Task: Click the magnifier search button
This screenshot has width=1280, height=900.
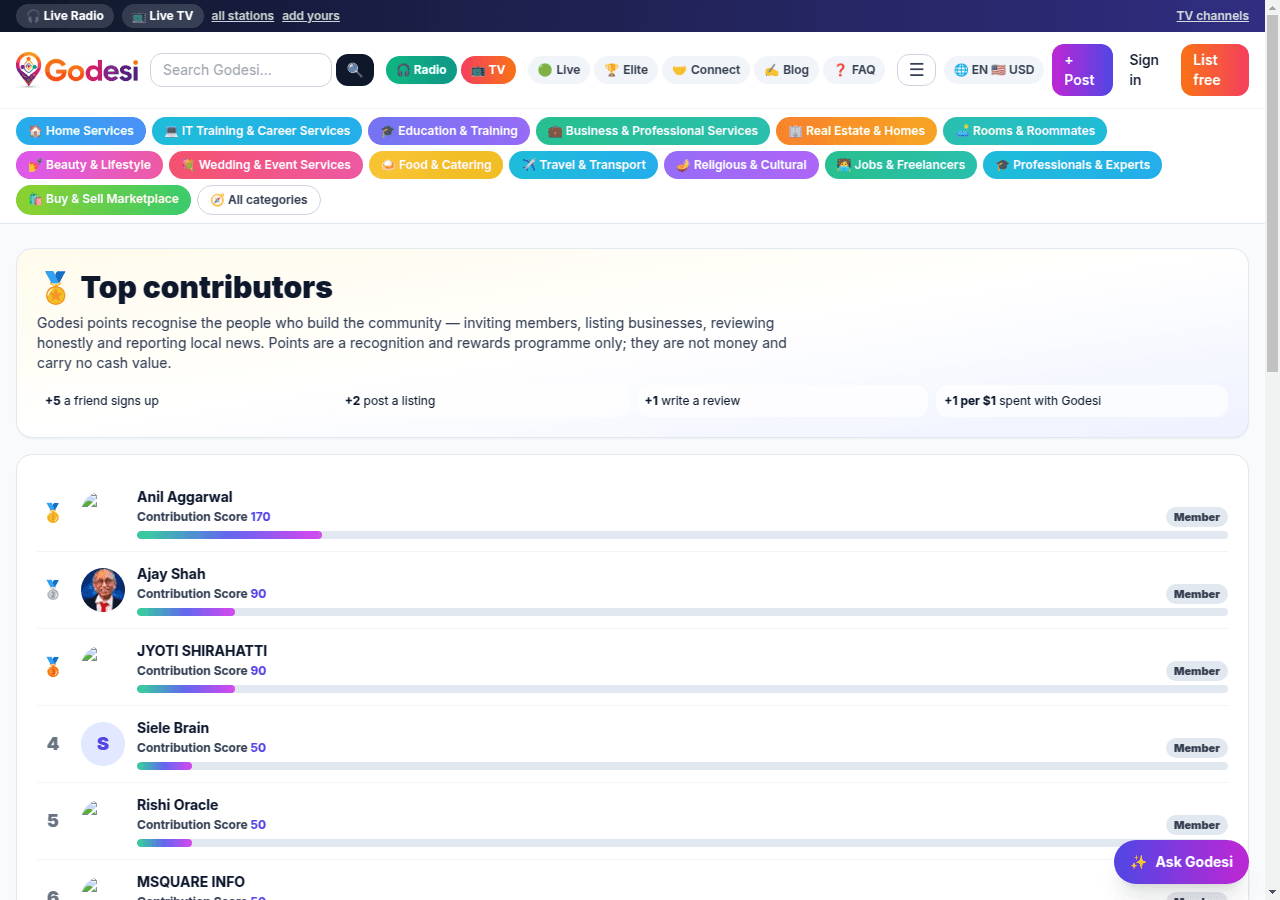Action: tap(355, 70)
